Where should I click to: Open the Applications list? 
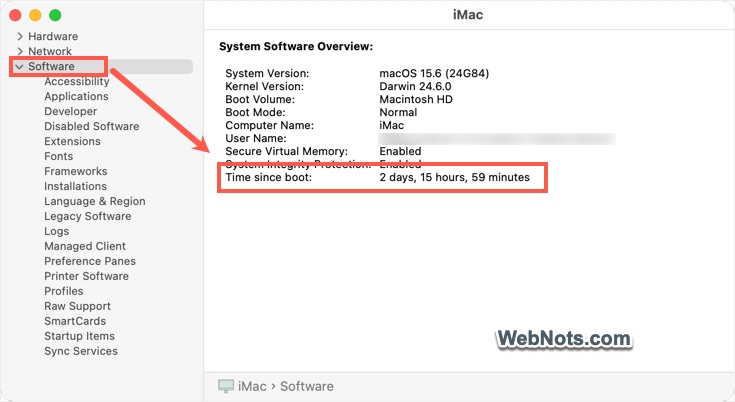coord(76,96)
